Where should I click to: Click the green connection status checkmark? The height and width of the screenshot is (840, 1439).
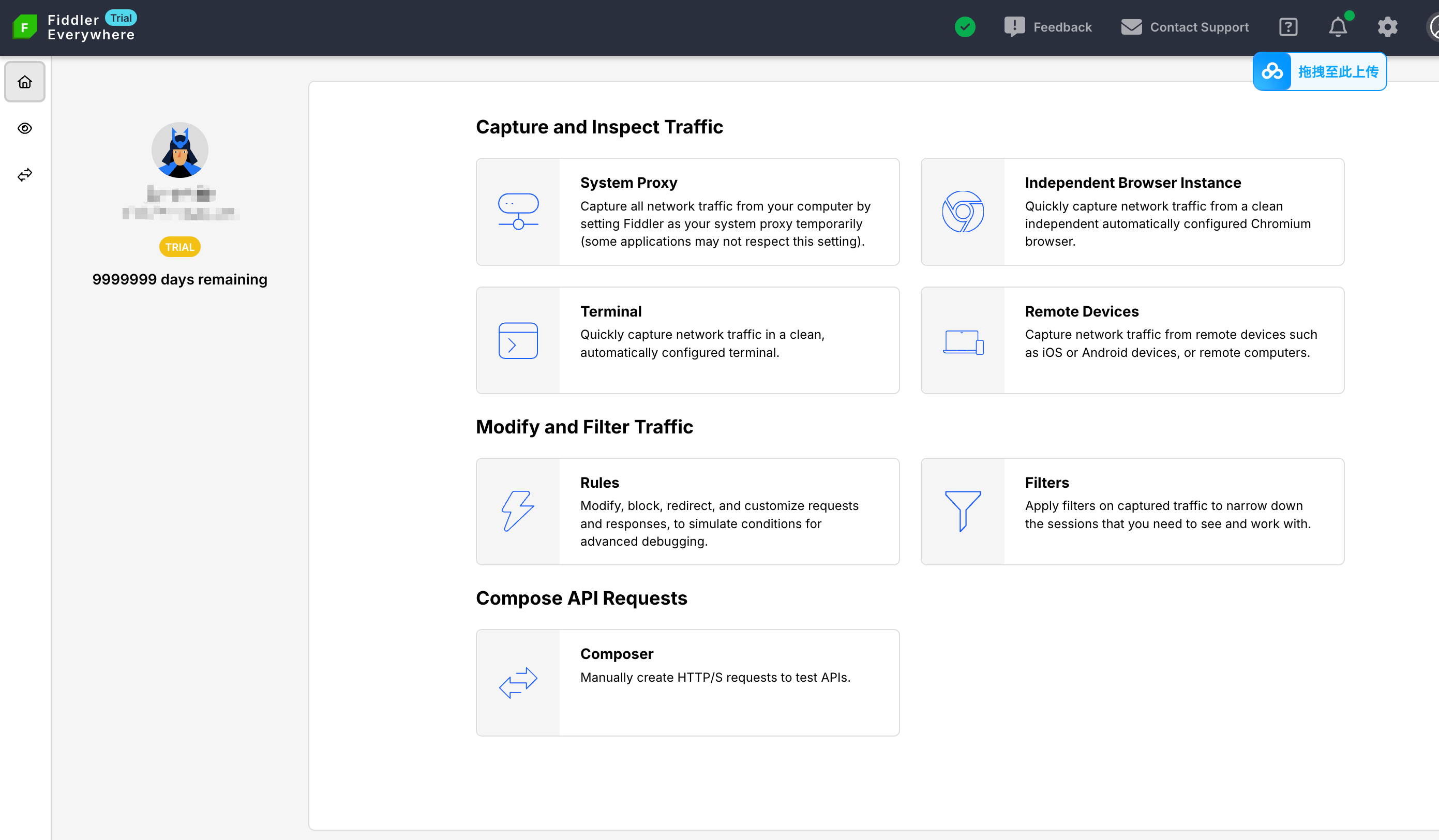tap(965, 27)
